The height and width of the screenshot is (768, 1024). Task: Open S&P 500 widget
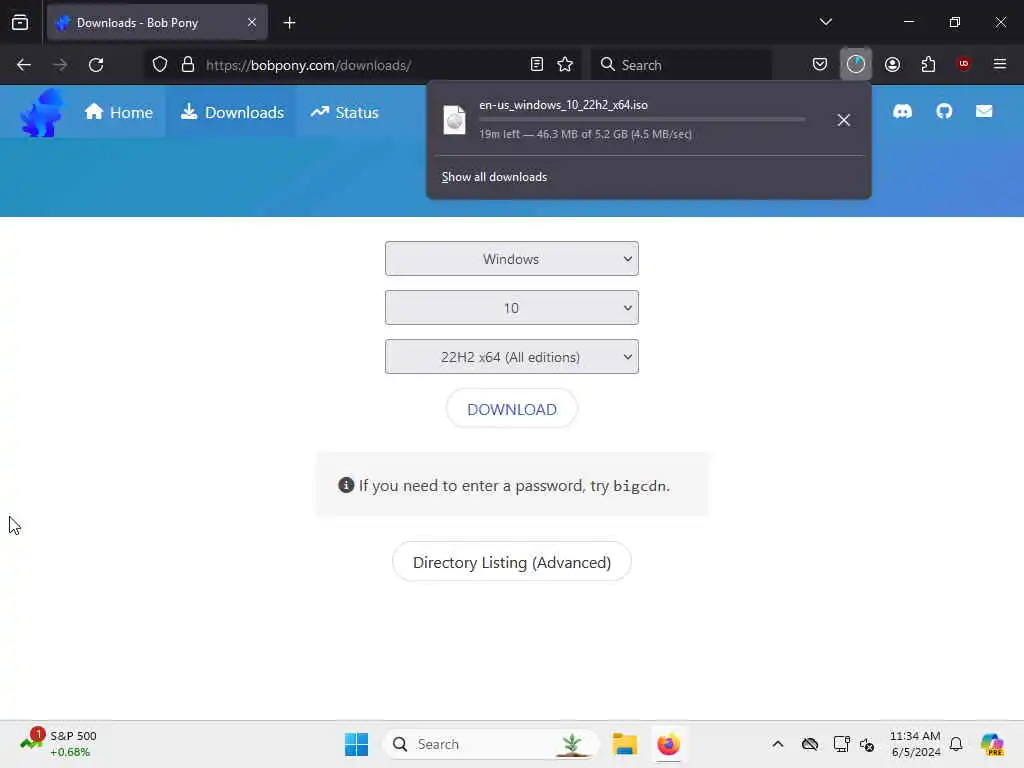pyautogui.click(x=58, y=743)
